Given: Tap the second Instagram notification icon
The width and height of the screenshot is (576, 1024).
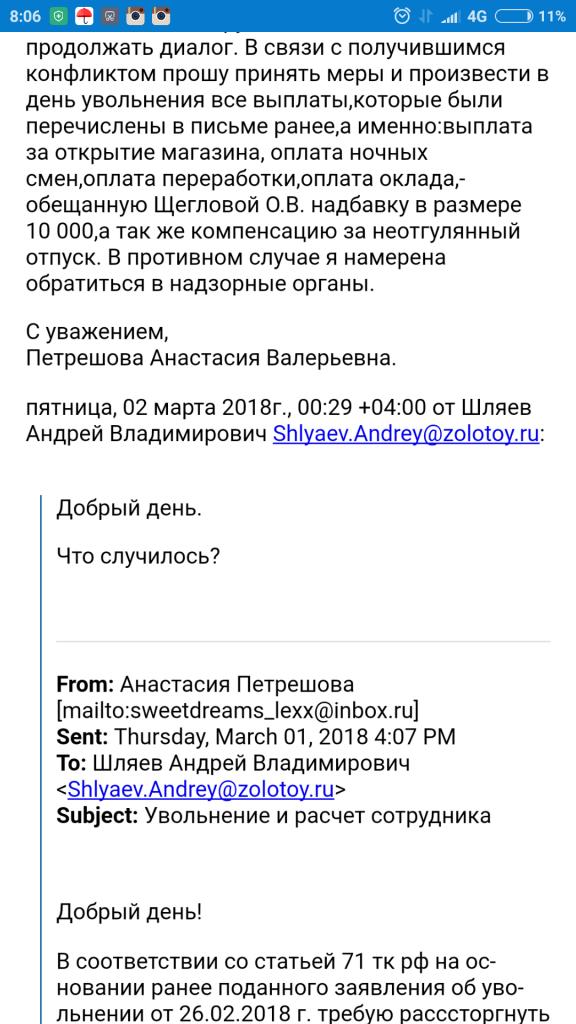Looking at the screenshot, I should pyautogui.click(x=161, y=16).
